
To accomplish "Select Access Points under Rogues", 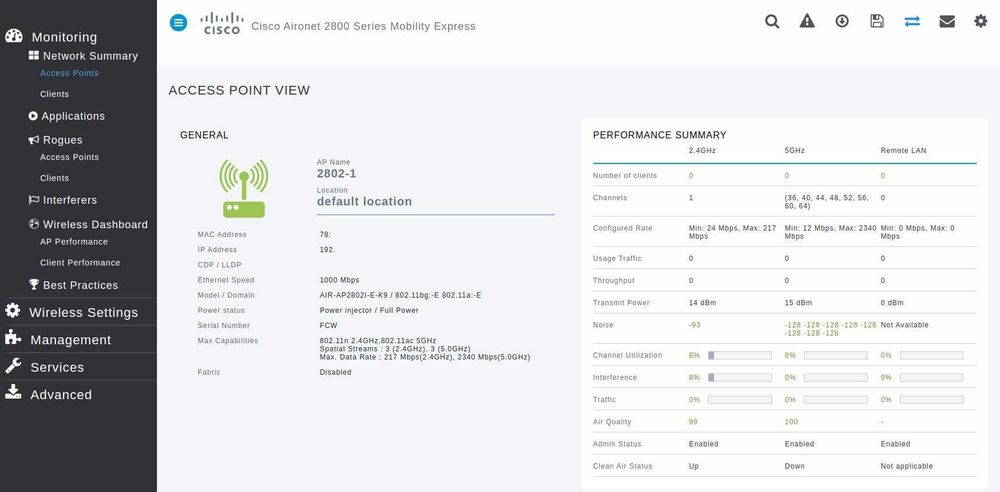I will pyautogui.click(x=69, y=157).
